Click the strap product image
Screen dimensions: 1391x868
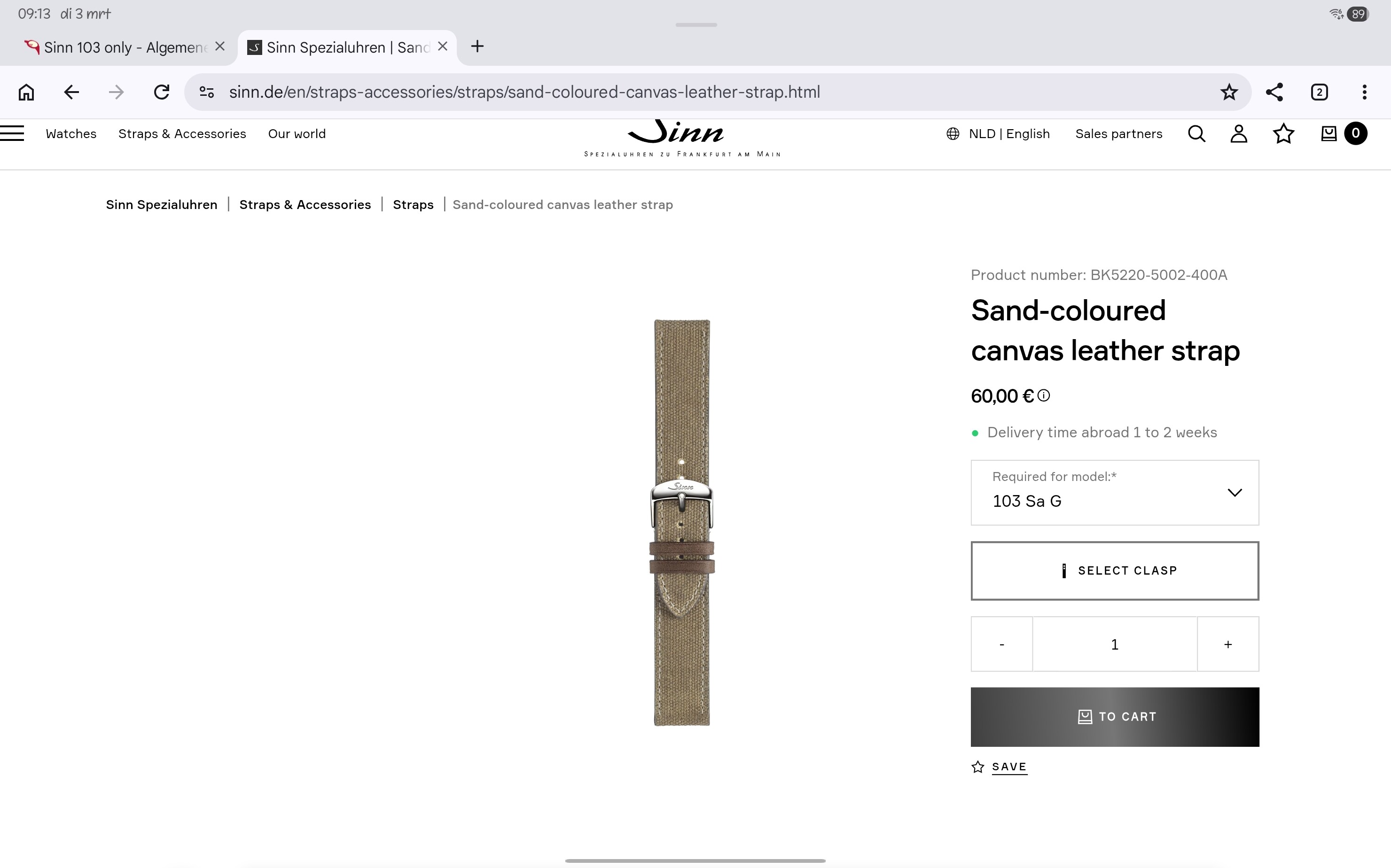coord(682,522)
